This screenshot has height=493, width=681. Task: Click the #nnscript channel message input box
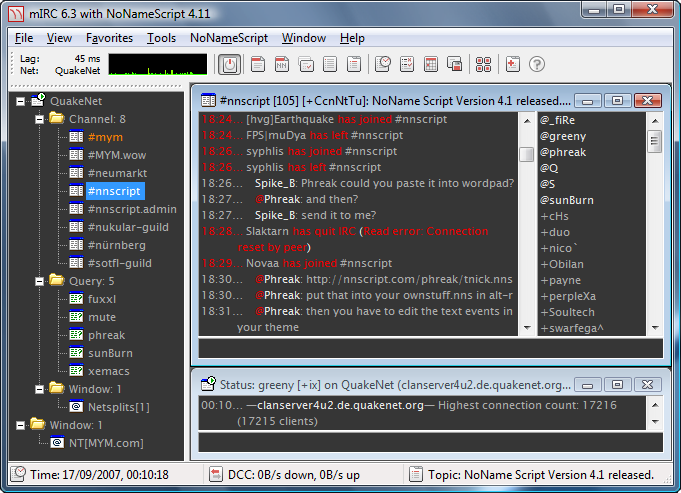click(x=430, y=348)
